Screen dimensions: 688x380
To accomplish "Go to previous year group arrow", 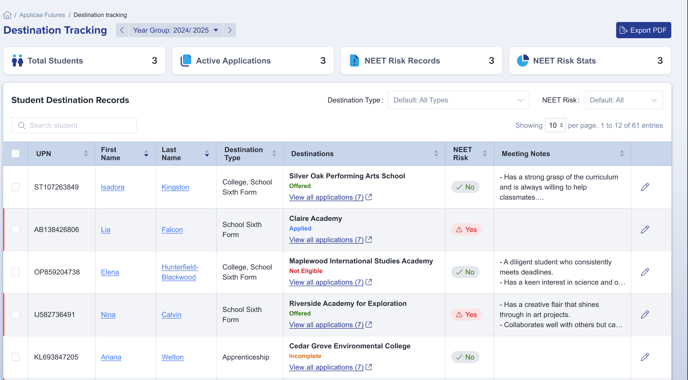I will pos(122,30).
